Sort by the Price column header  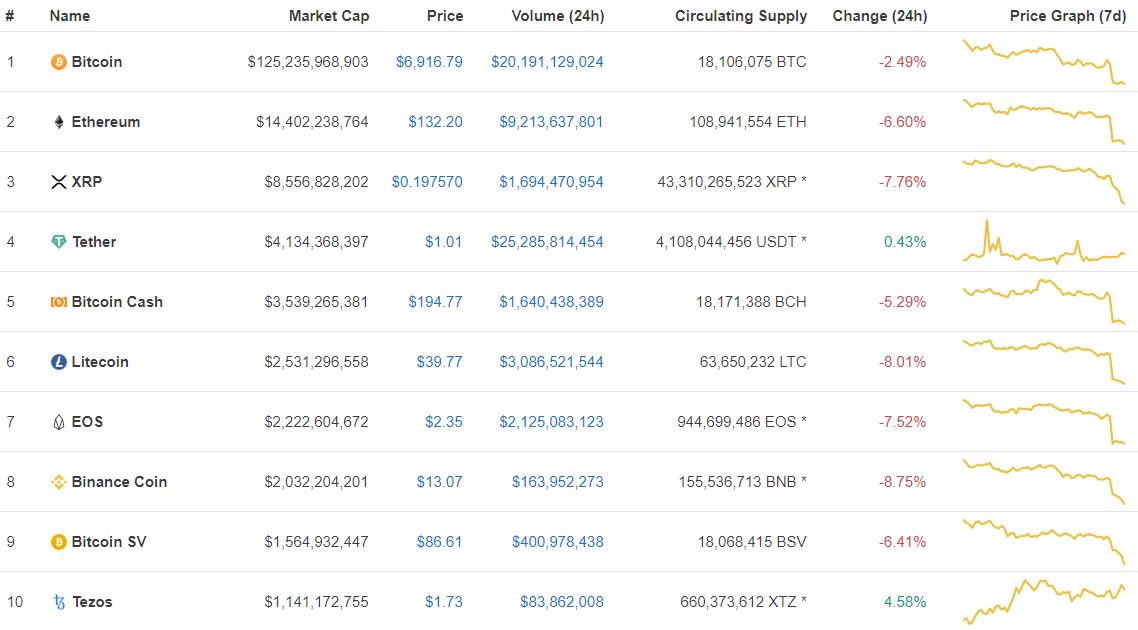point(445,16)
